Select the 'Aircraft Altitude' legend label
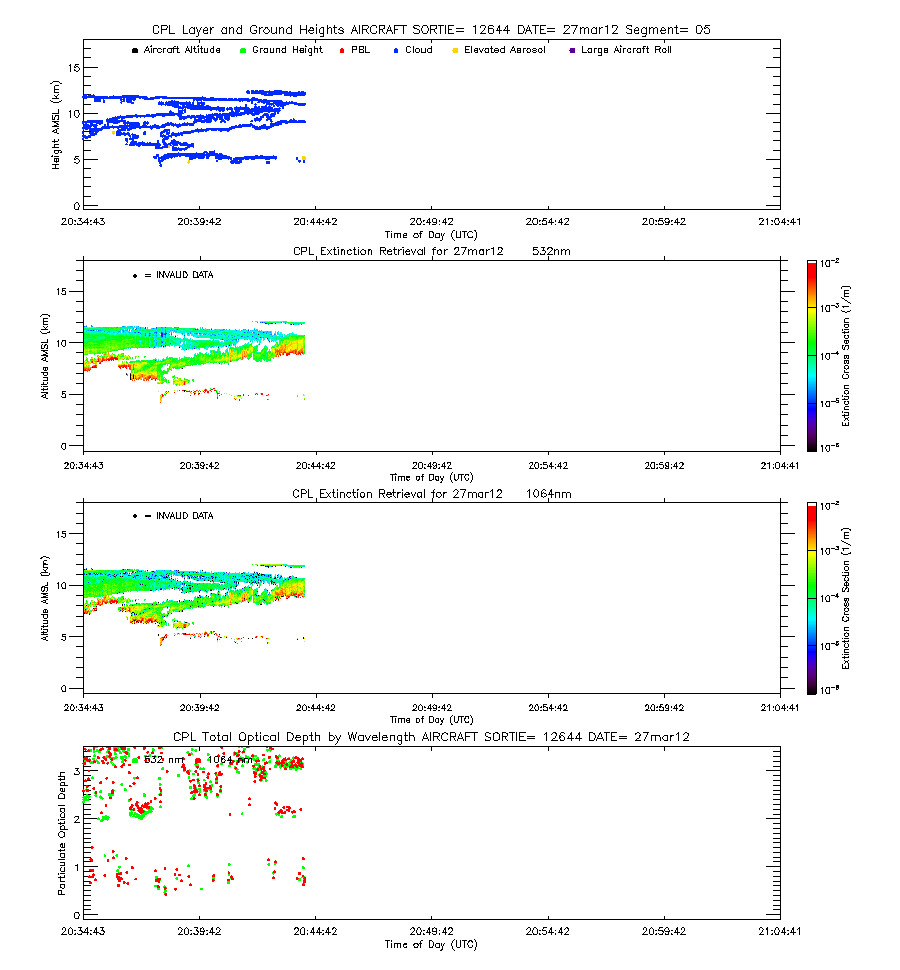 click(x=182, y=49)
